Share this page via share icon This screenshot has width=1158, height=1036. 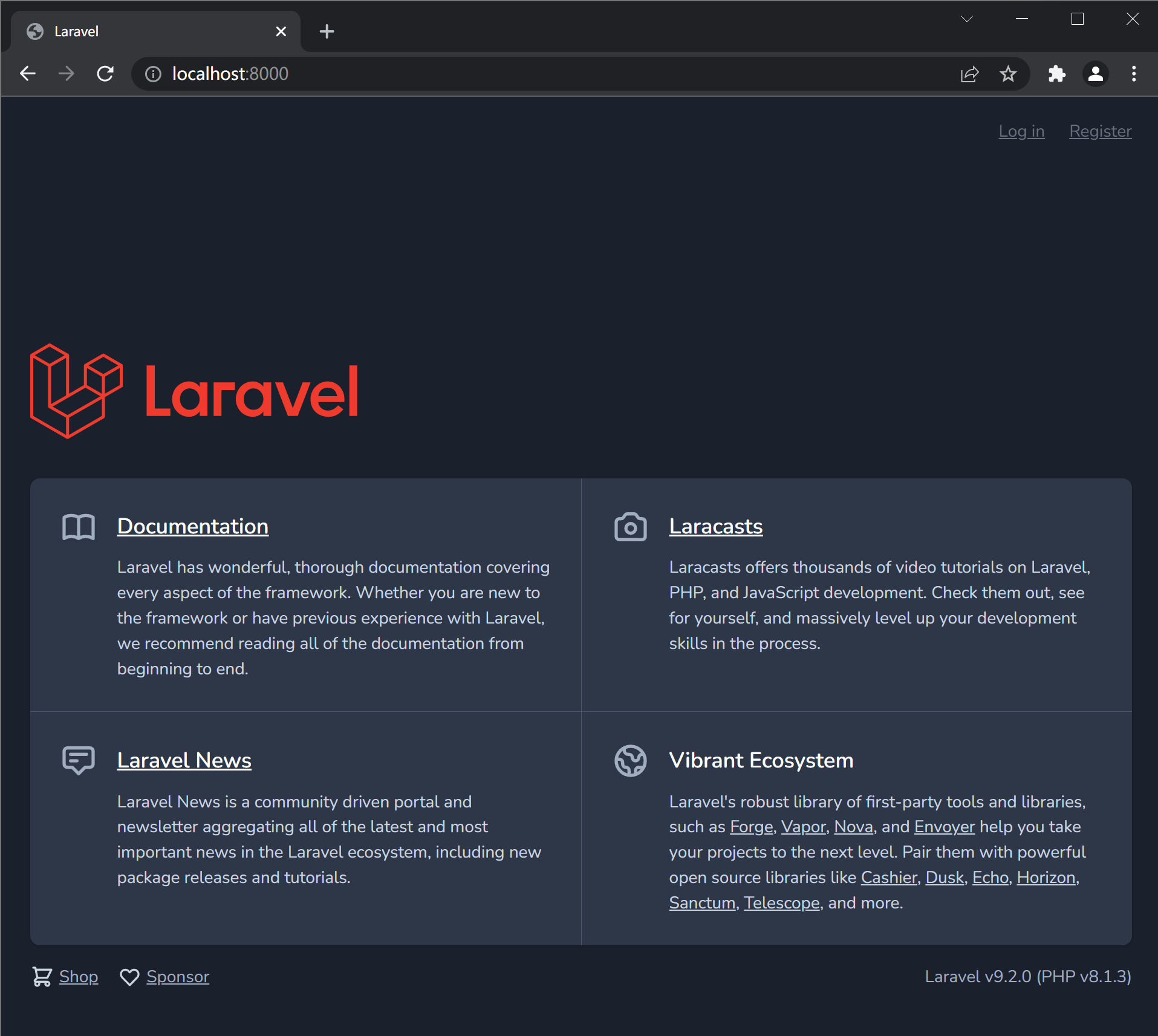pyautogui.click(x=969, y=74)
